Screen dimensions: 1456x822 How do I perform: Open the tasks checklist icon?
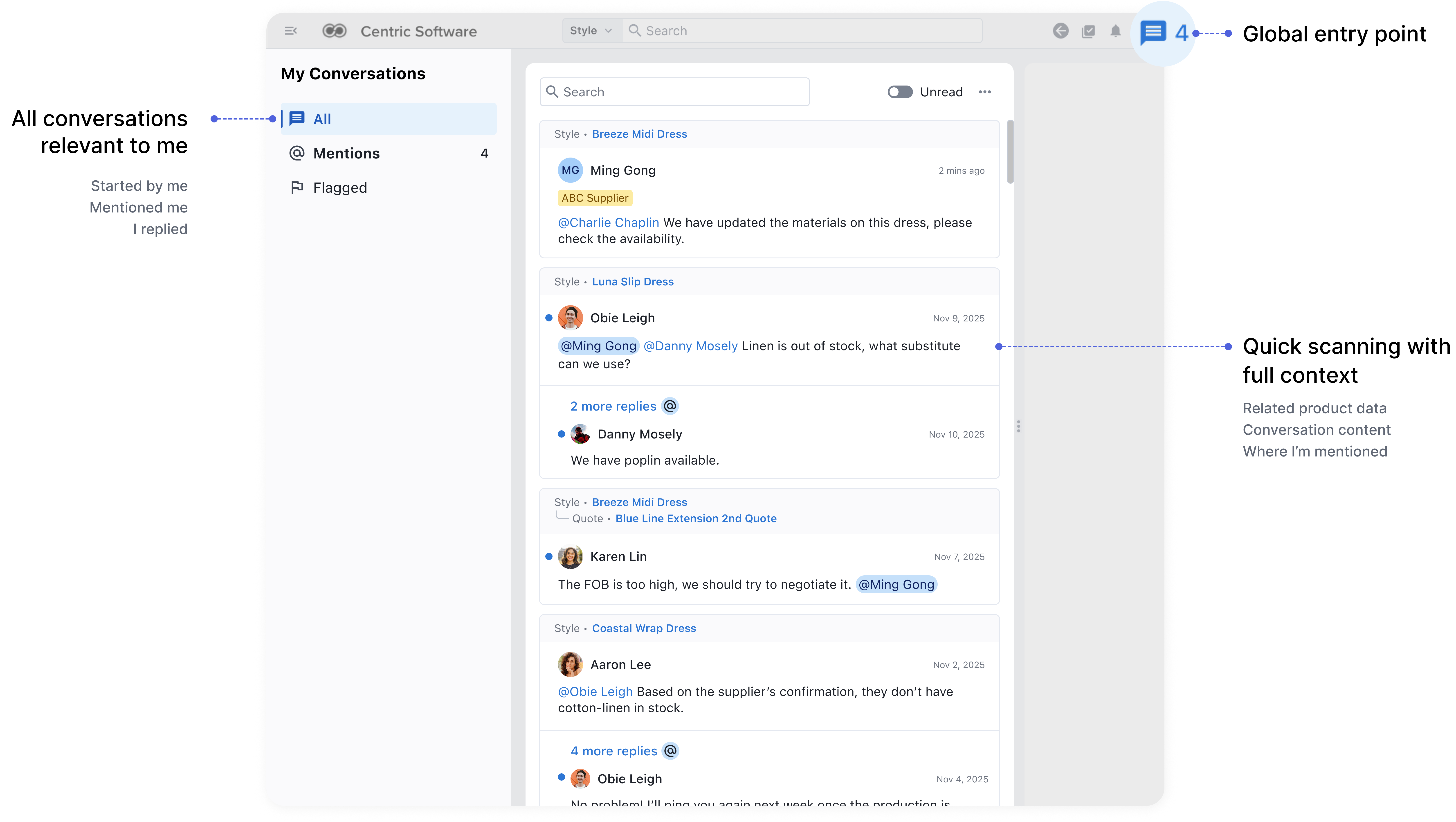click(1088, 31)
